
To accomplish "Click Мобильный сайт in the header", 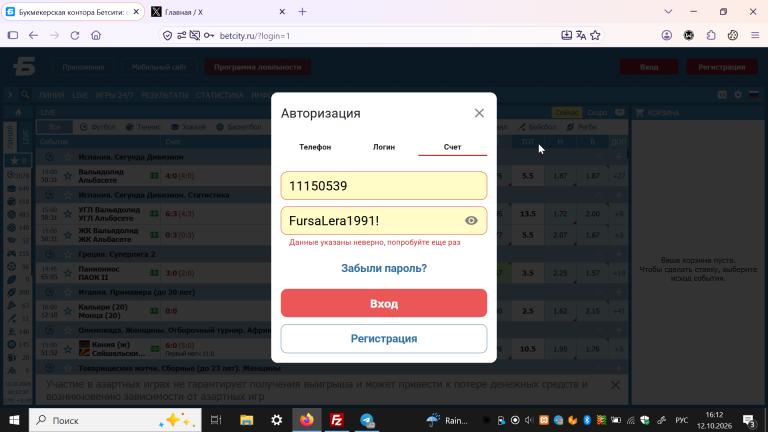I will click(x=159, y=67).
